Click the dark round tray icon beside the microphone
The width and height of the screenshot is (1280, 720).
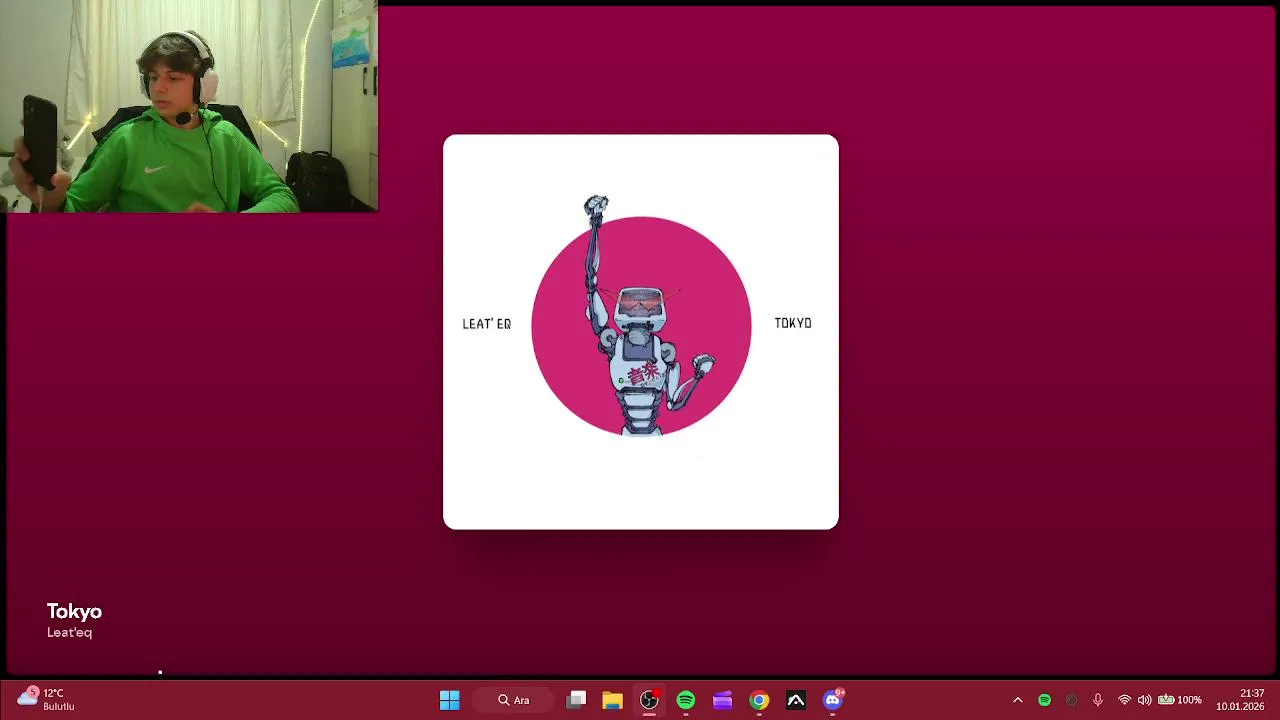(x=1071, y=700)
